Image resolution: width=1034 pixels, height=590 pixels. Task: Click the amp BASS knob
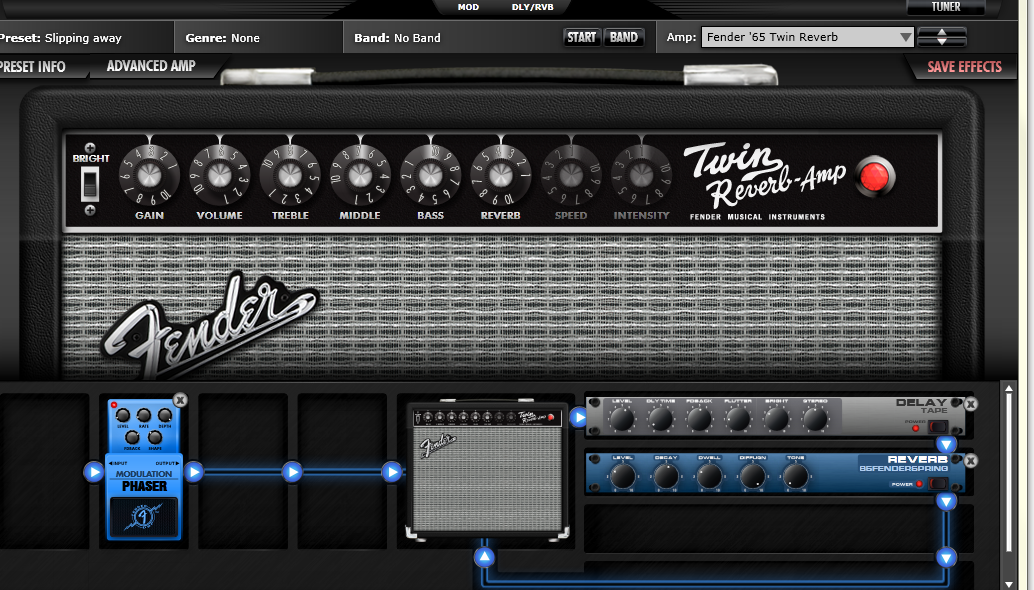click(430, 175)
